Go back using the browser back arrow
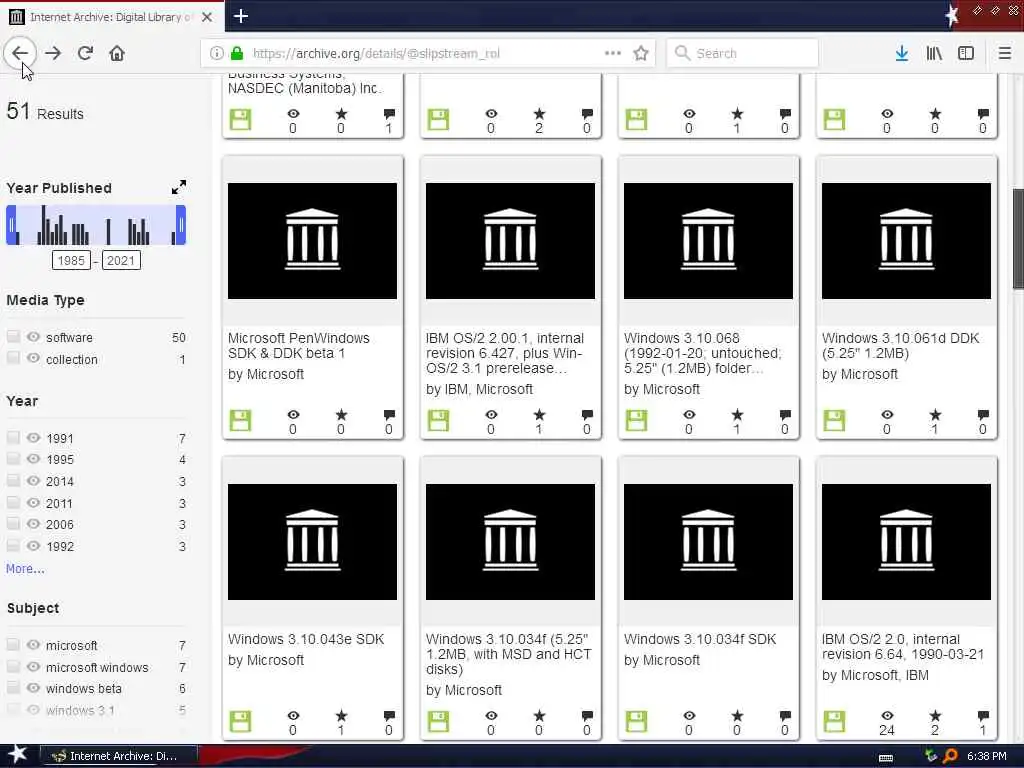Screen dimensions: 1024x768 pos(20,53)
